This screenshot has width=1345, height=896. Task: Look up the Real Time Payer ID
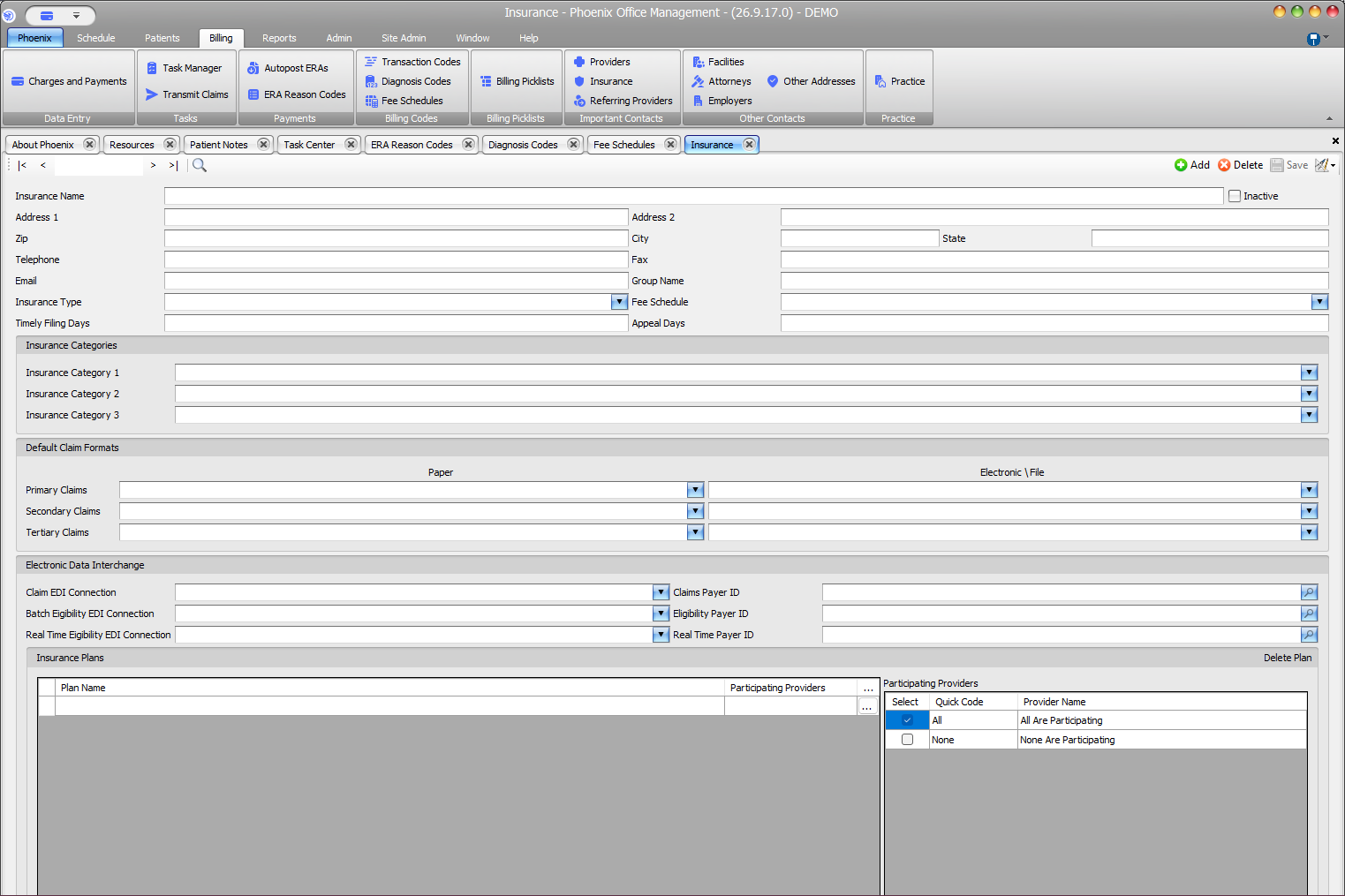click(1309, 635)
